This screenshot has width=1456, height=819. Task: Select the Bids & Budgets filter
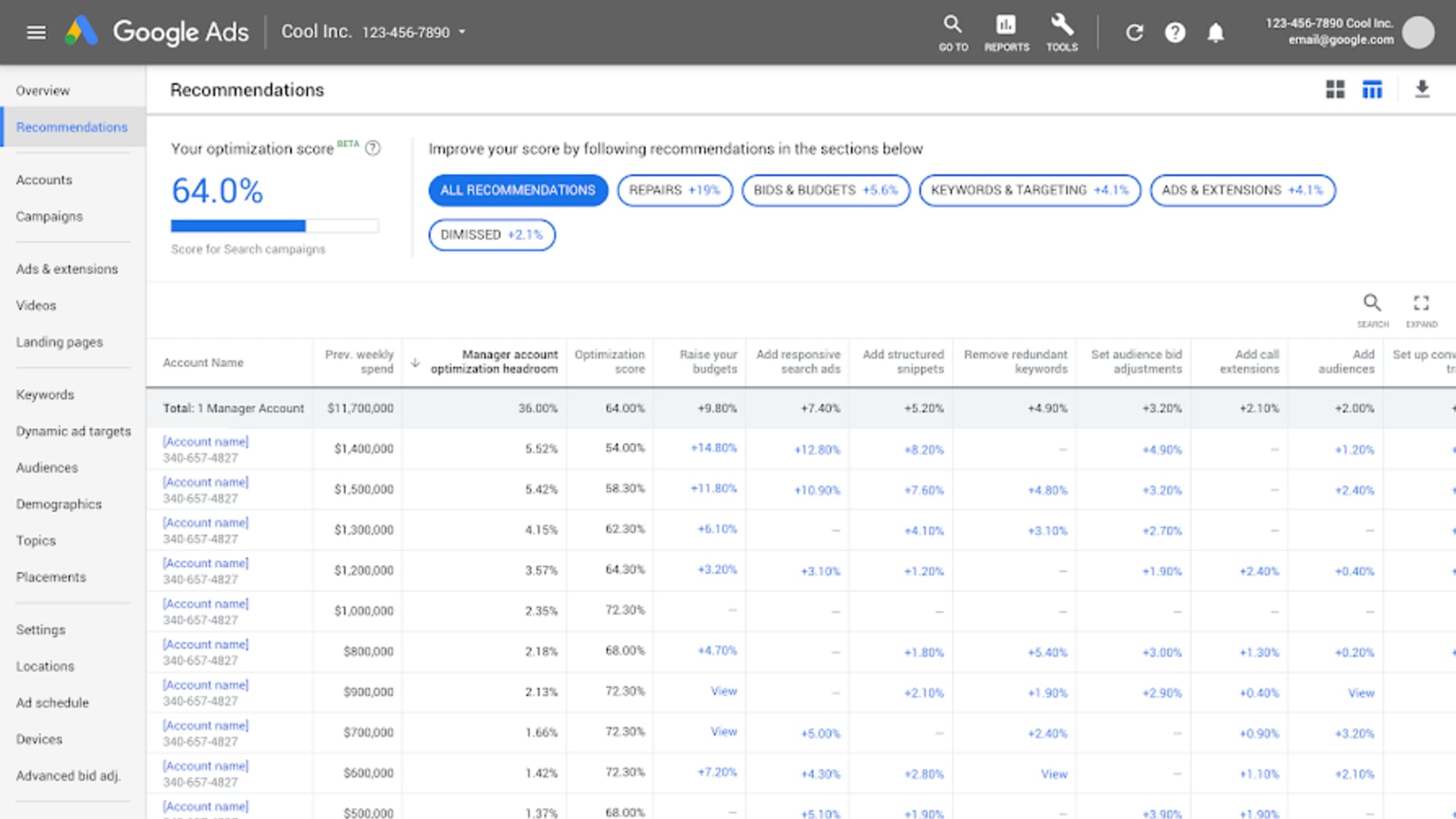coord(826,190)
